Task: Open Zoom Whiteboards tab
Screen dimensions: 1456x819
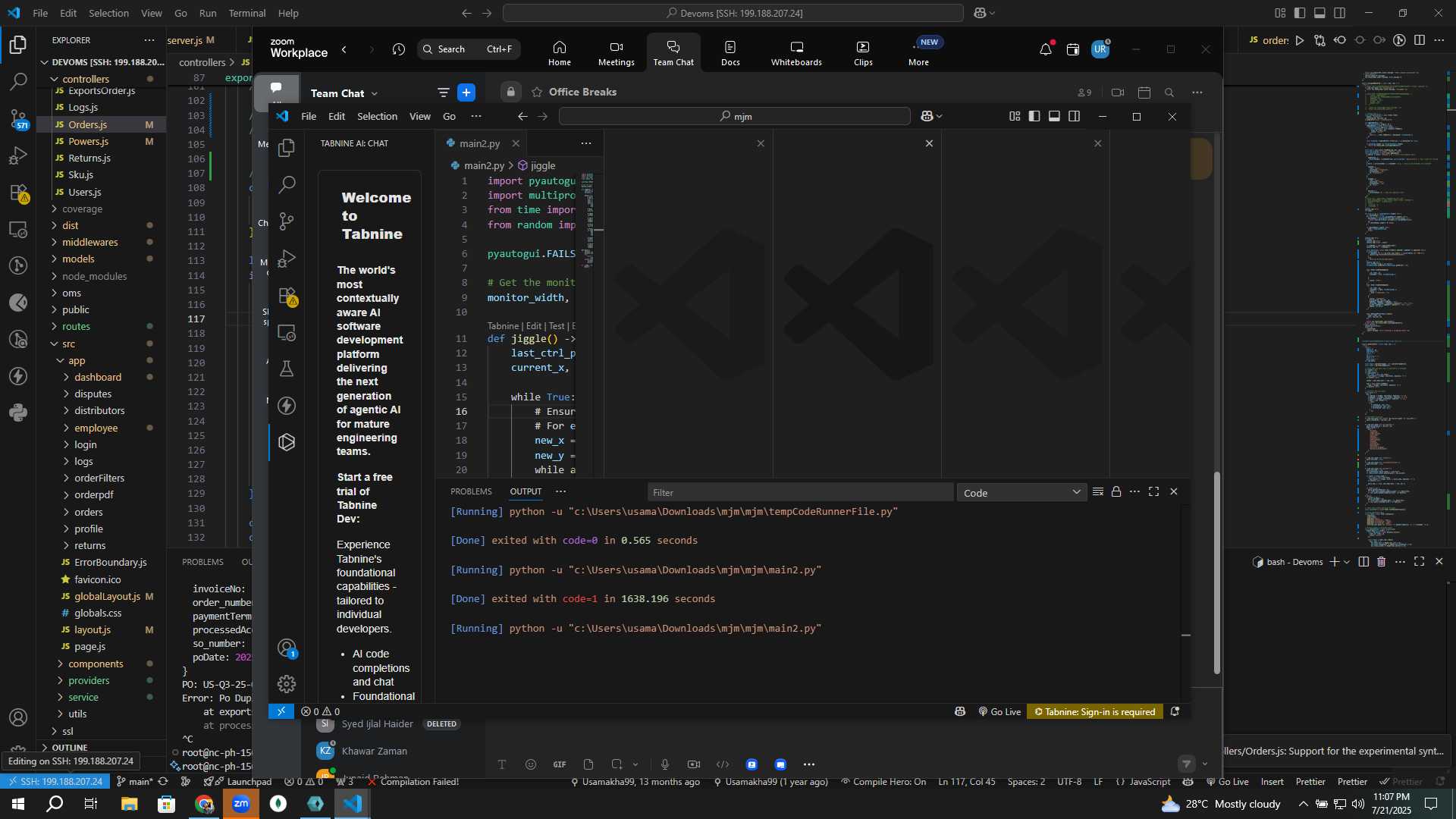Action: point(796,53)
